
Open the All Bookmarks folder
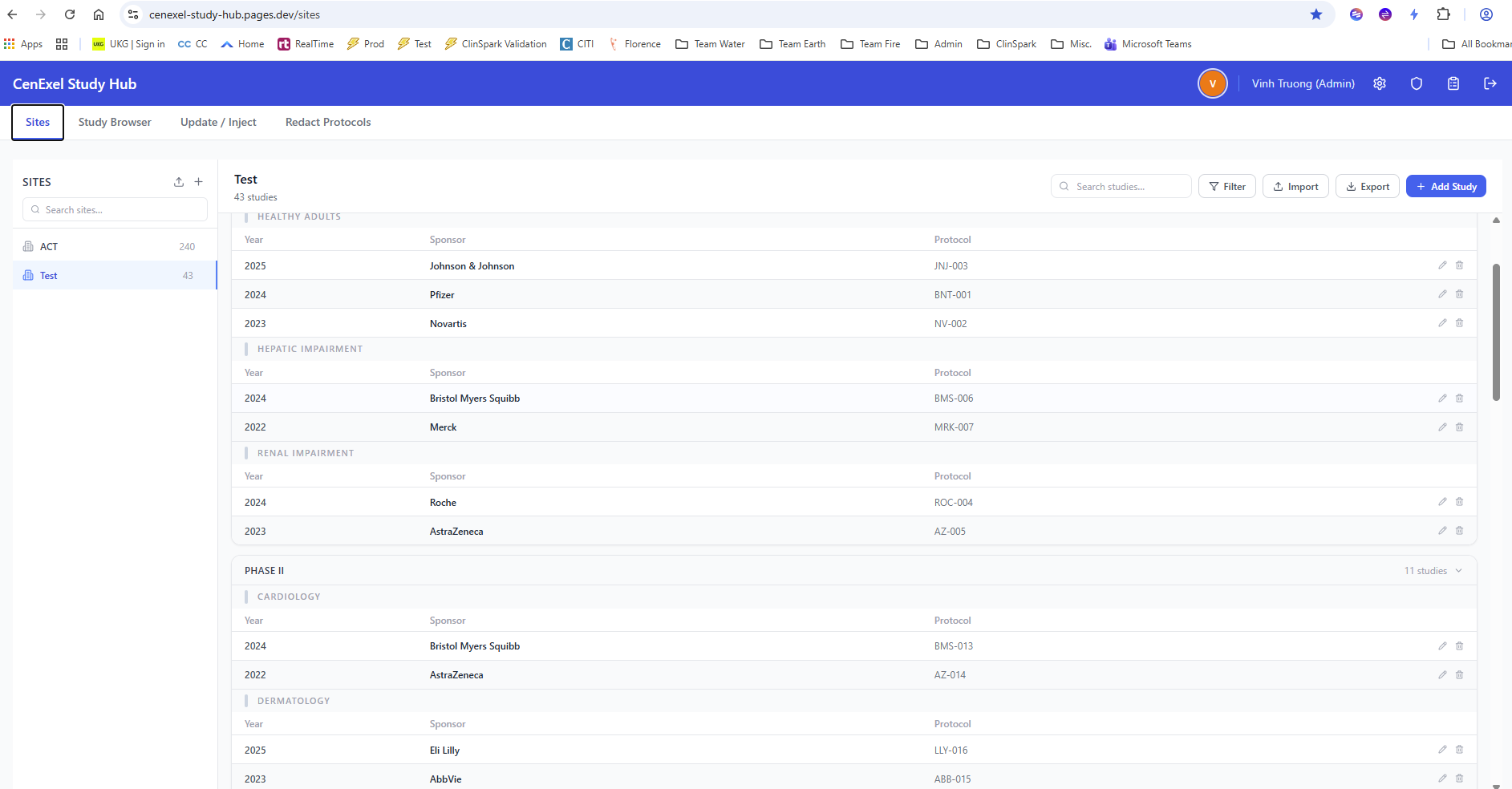click(1477, 44)
